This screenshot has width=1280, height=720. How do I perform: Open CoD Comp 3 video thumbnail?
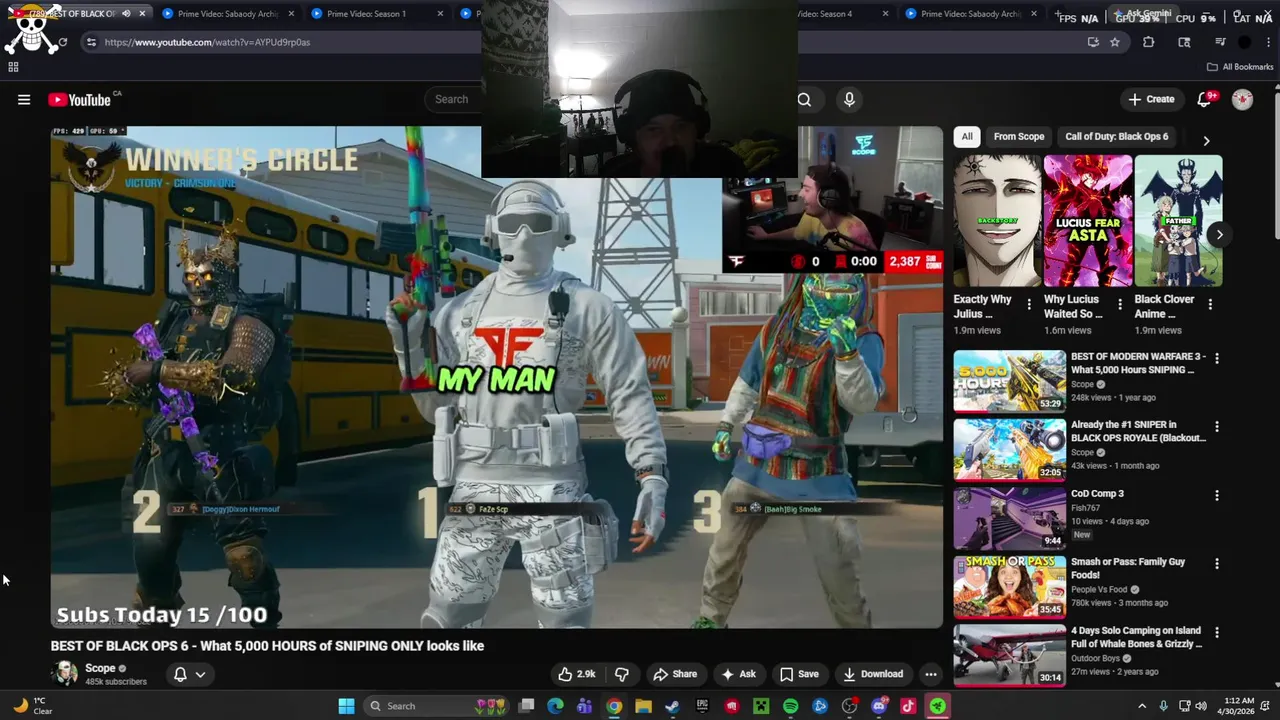[x=1009, y=517]
